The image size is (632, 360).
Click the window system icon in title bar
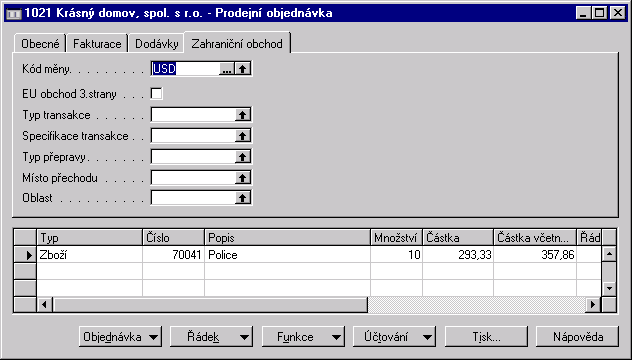[14, 13]
